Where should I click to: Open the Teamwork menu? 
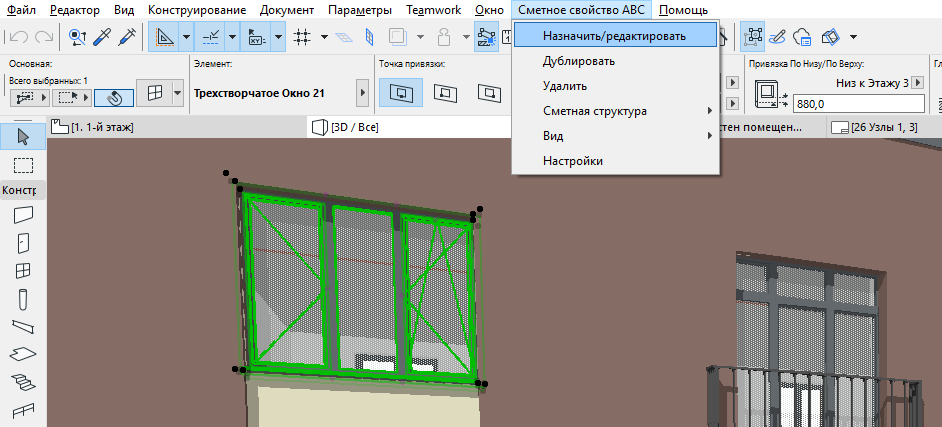tap(434, 10)
